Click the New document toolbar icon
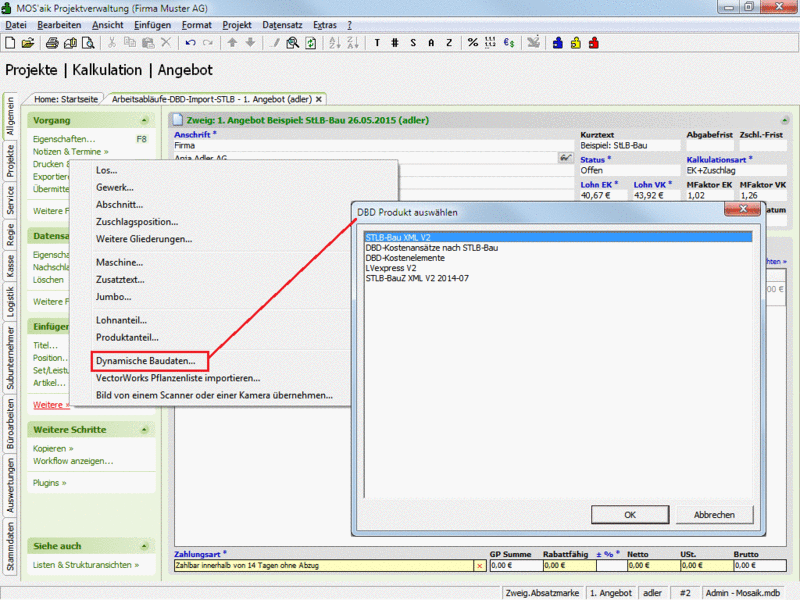Viewport: 800px width, 600px height. (10, 43)
